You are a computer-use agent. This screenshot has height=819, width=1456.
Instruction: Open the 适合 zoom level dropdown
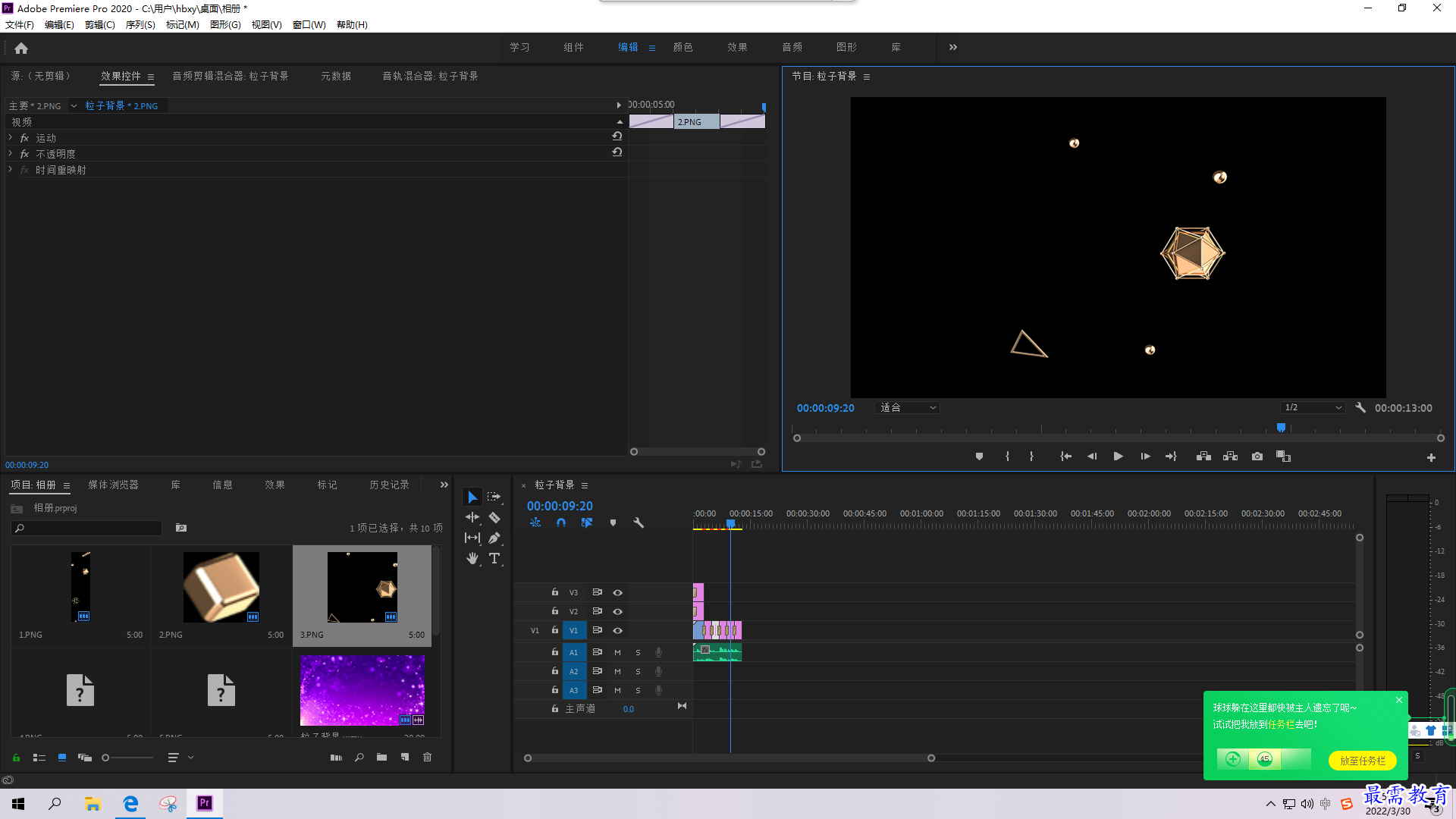pyautogui.click(x=908, y=408)
